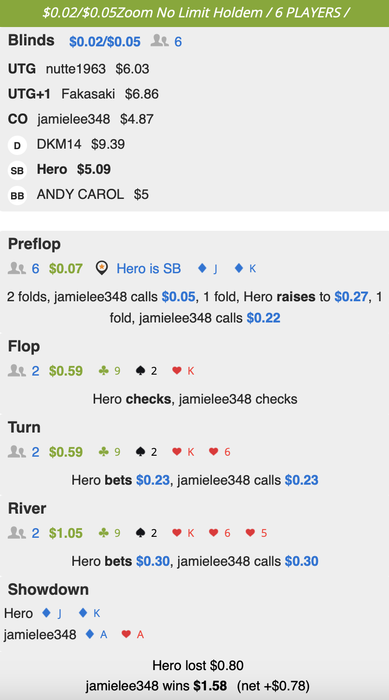
Task: Click the Turn section heading
Action: click(24, 428)
